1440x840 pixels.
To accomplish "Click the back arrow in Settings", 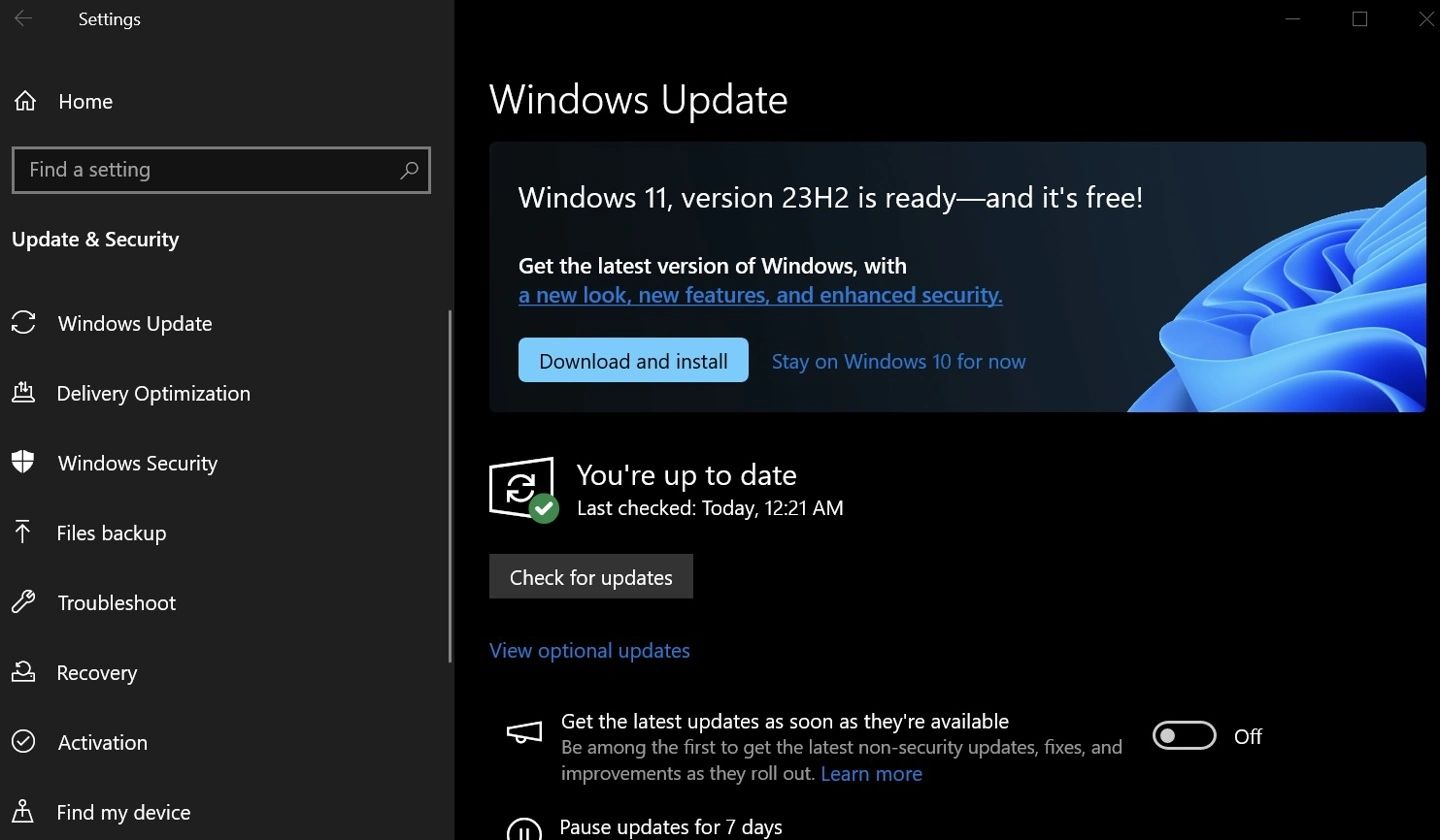I will [x=23, y=18].
